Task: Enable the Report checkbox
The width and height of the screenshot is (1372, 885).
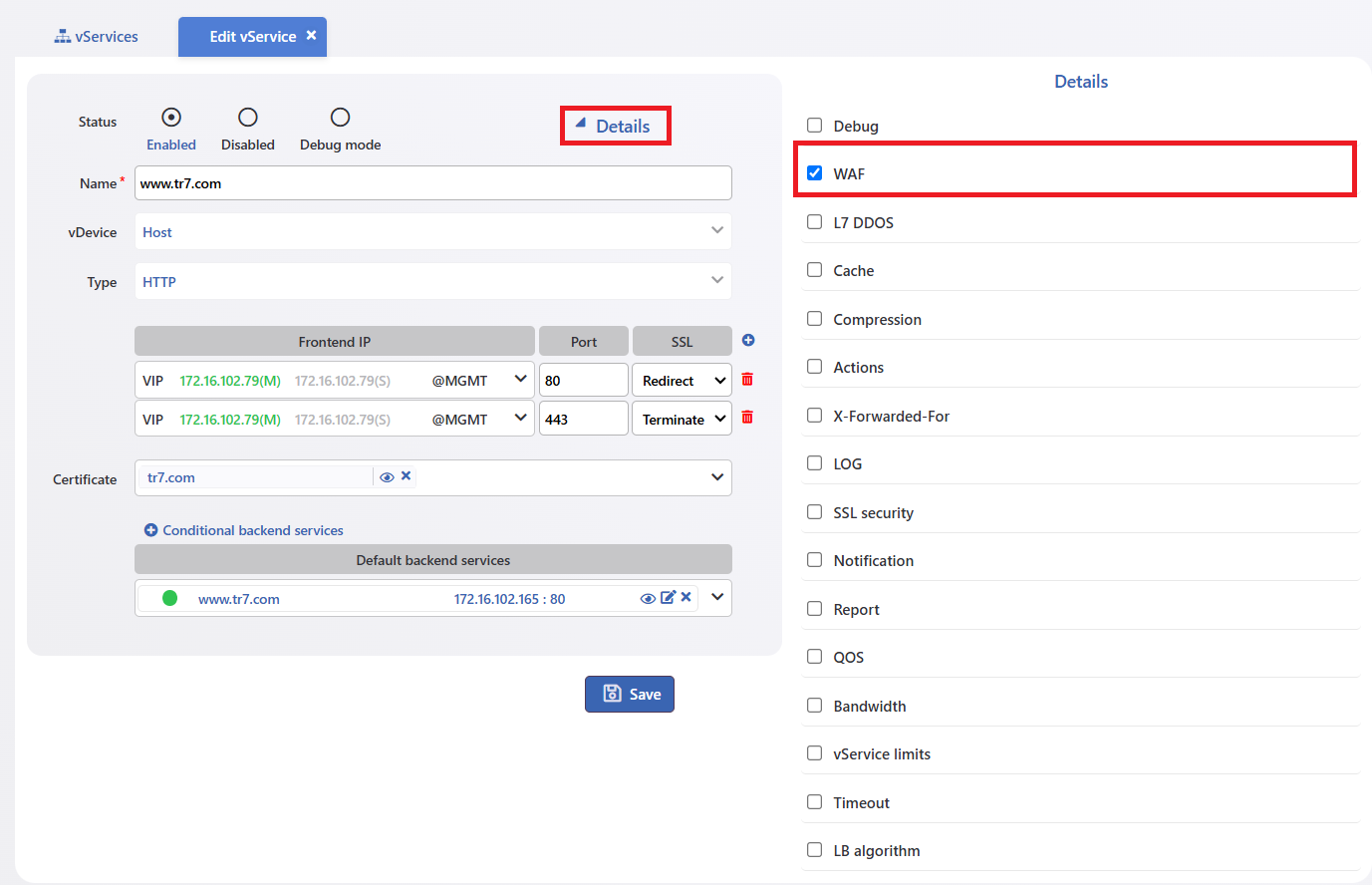Action: (x=814, y=609)
